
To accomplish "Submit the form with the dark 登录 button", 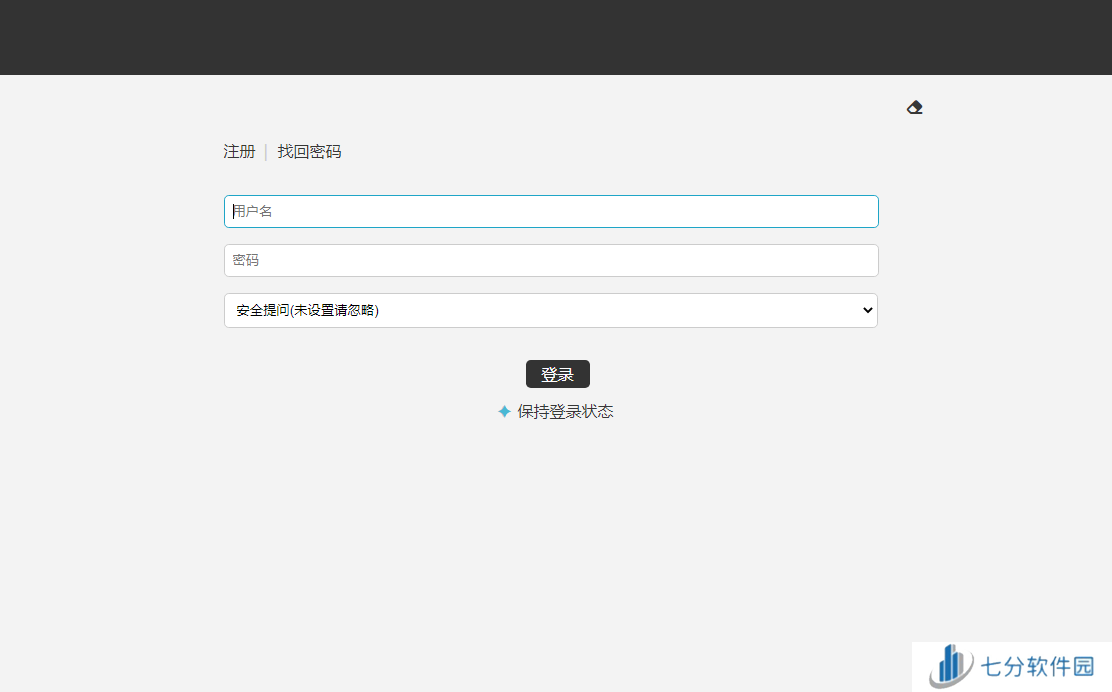I will click(x=557, y=374).
